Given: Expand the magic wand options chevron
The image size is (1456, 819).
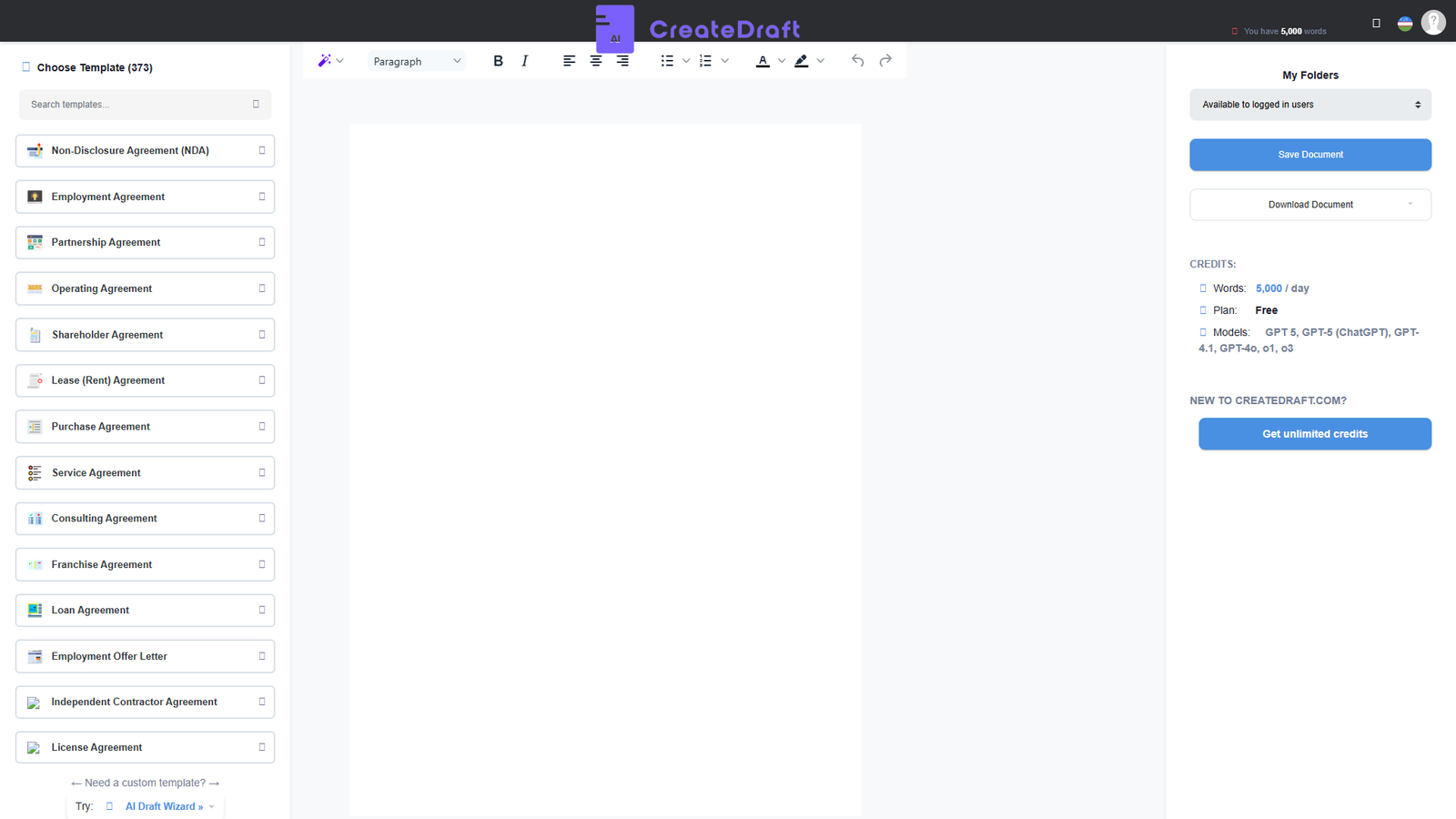Looking at the screenshot, I should coord(340,61).
